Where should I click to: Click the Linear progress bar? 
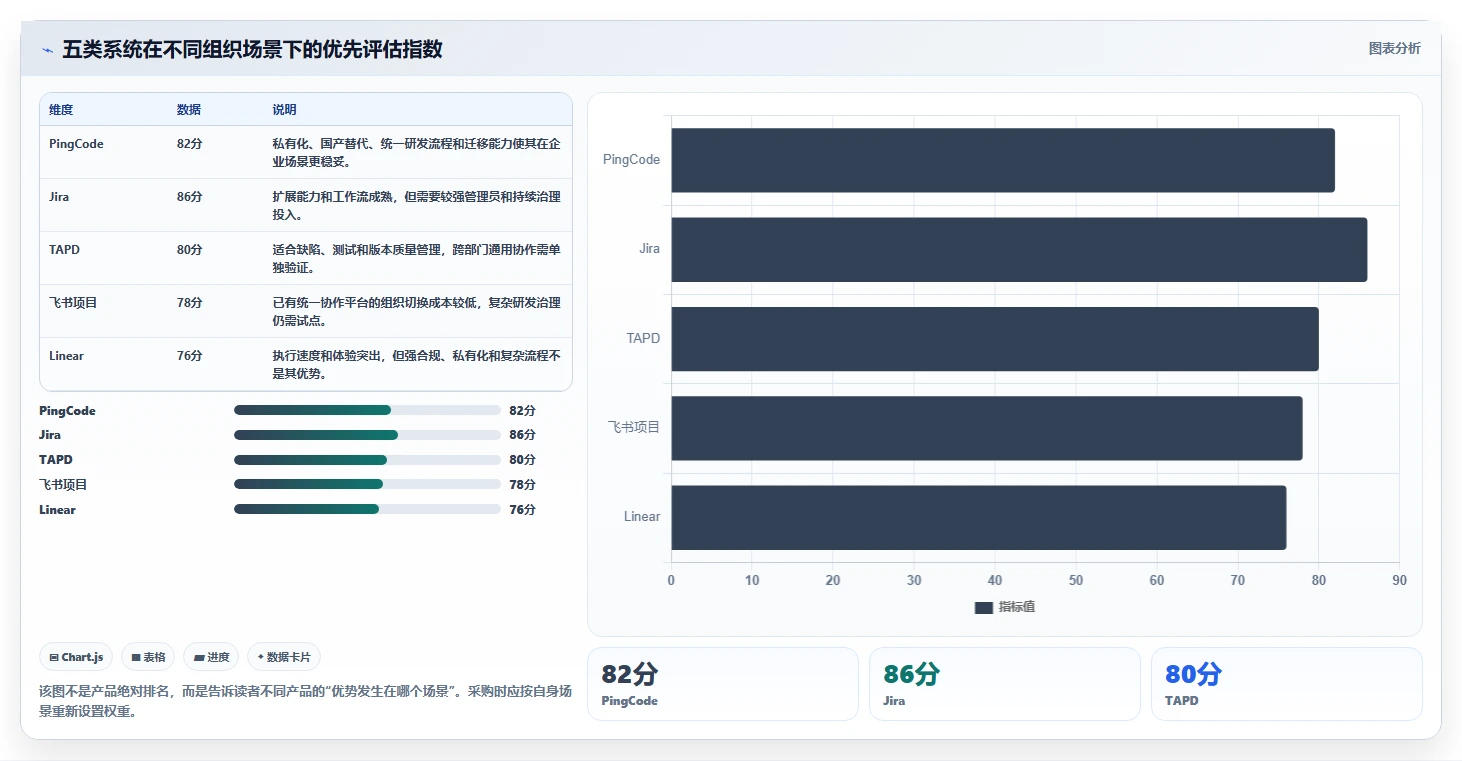coord(367,509)
